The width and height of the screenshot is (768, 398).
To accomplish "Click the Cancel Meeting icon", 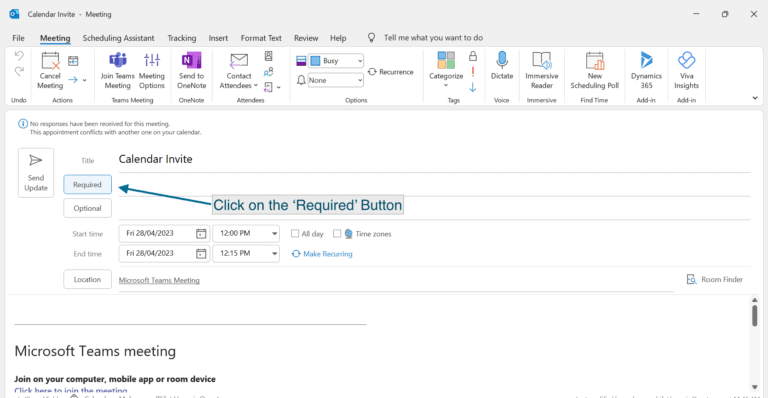I will [x=50, y=71].
